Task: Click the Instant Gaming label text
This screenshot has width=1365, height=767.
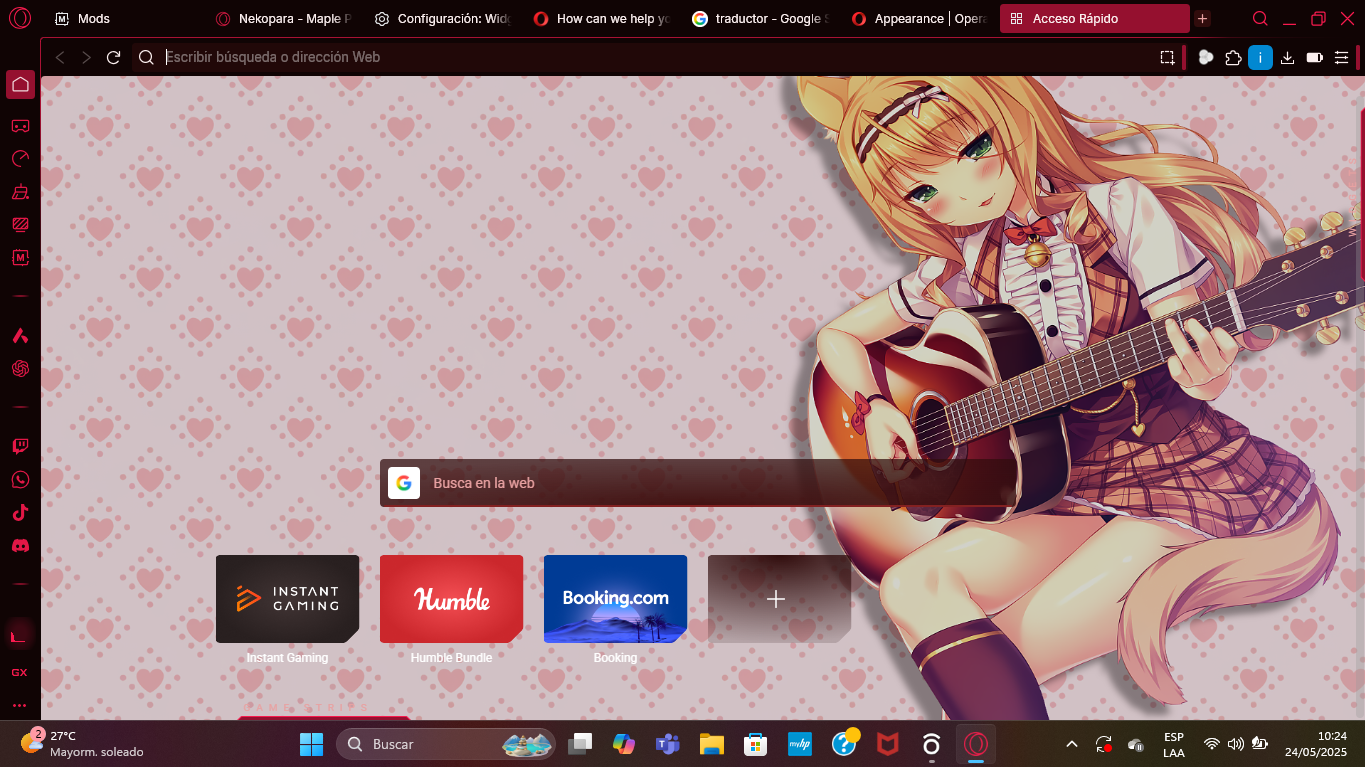Action: point(287,658)
